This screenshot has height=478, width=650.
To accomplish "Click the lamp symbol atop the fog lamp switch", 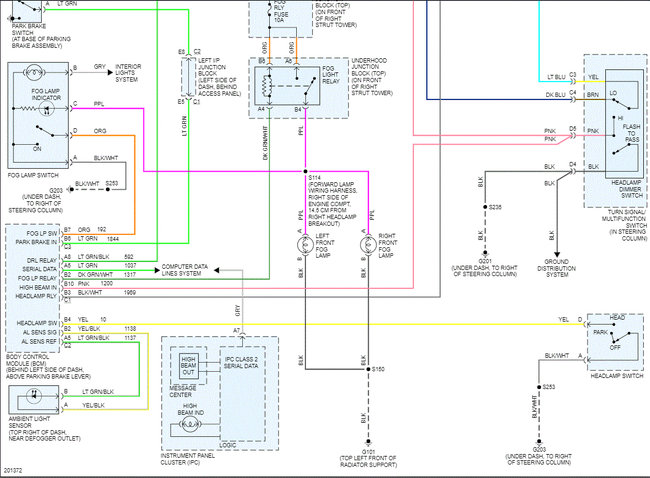I will tap(34, 73).
